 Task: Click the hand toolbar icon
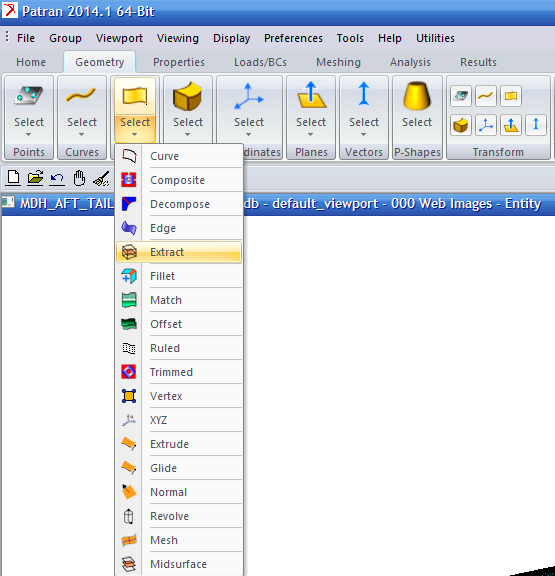coord(79,178)
